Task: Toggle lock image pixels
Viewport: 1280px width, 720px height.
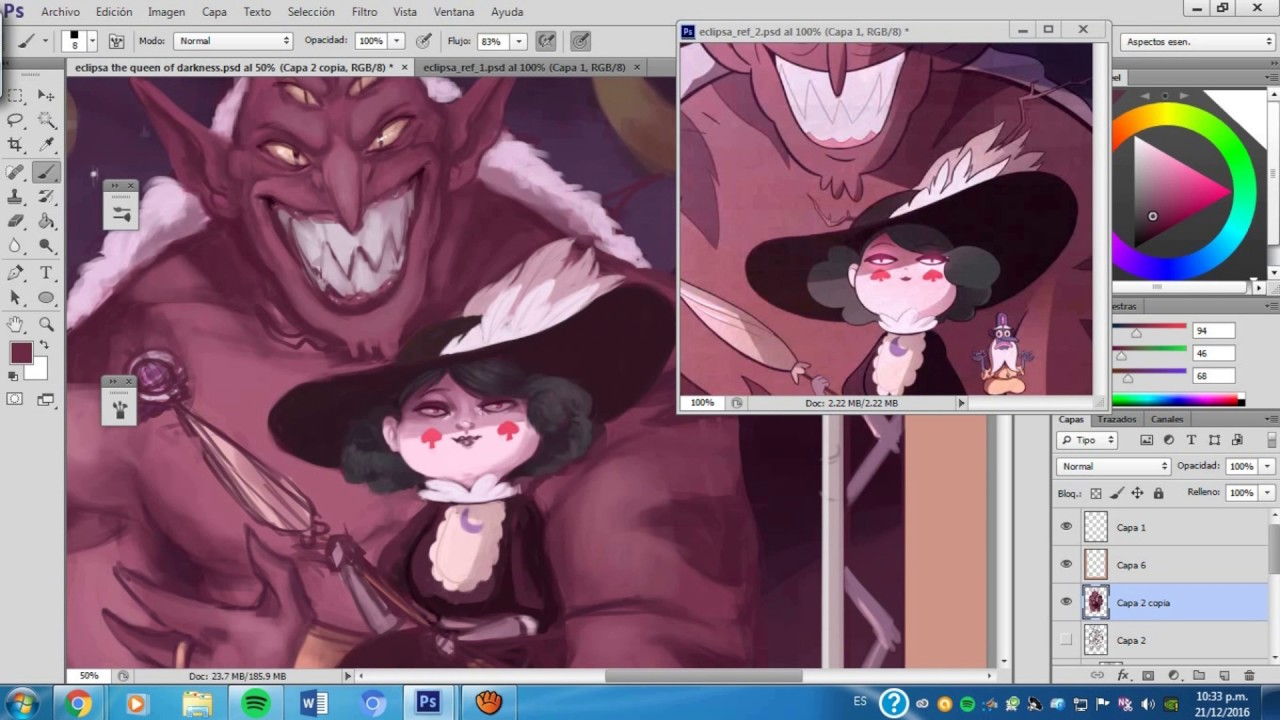Action: 1117,493
